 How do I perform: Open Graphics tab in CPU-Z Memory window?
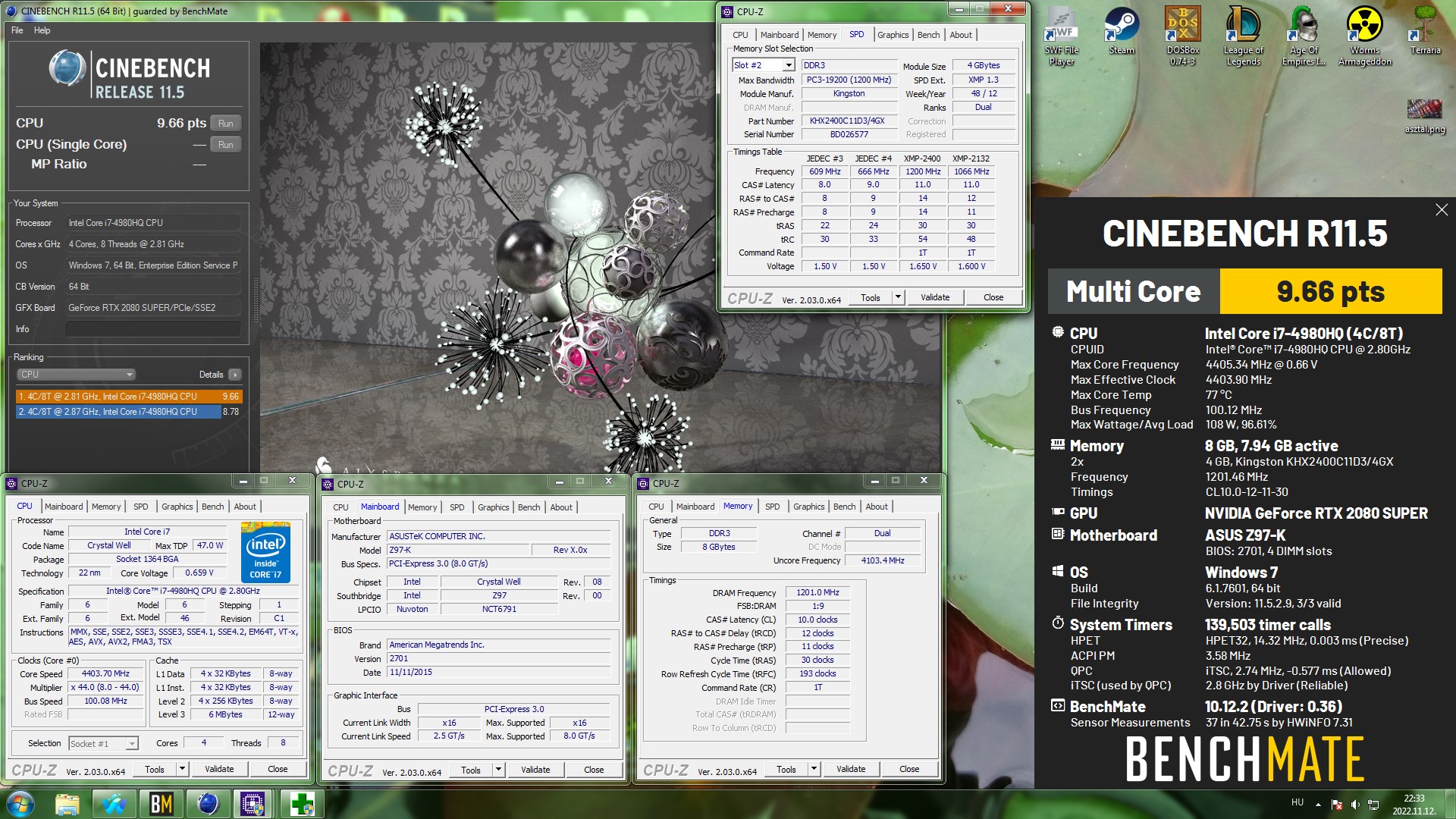[x=808, y=507]
